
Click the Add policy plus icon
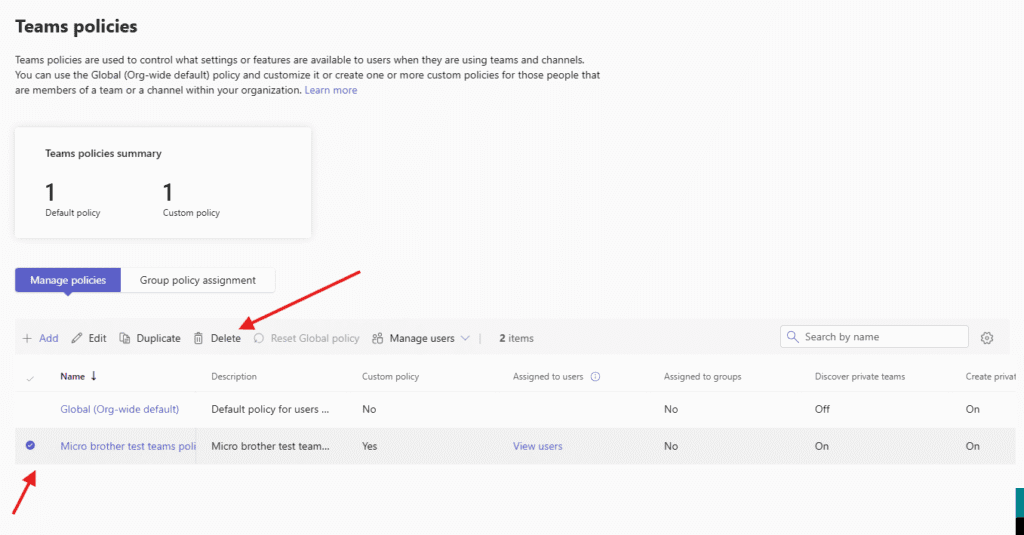tap(27, 339)
